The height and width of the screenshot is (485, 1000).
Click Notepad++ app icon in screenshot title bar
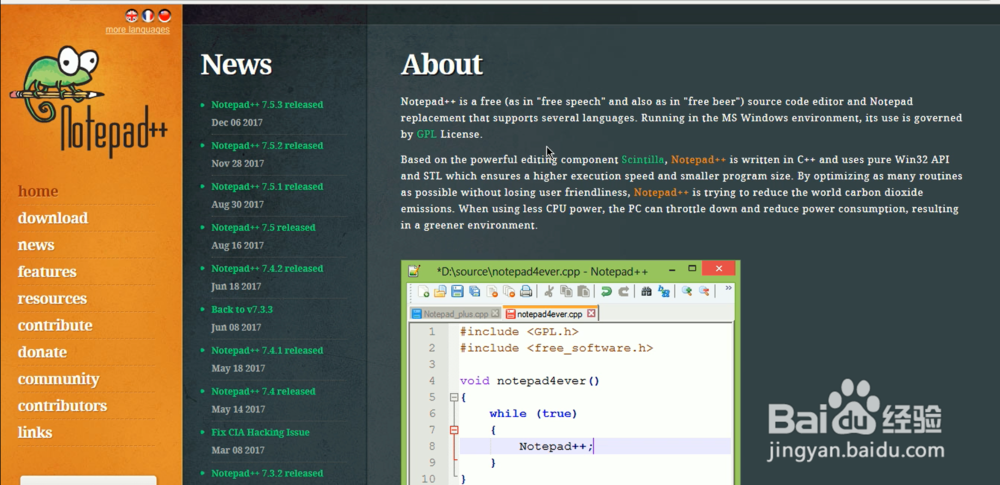(x=415, y=271)
